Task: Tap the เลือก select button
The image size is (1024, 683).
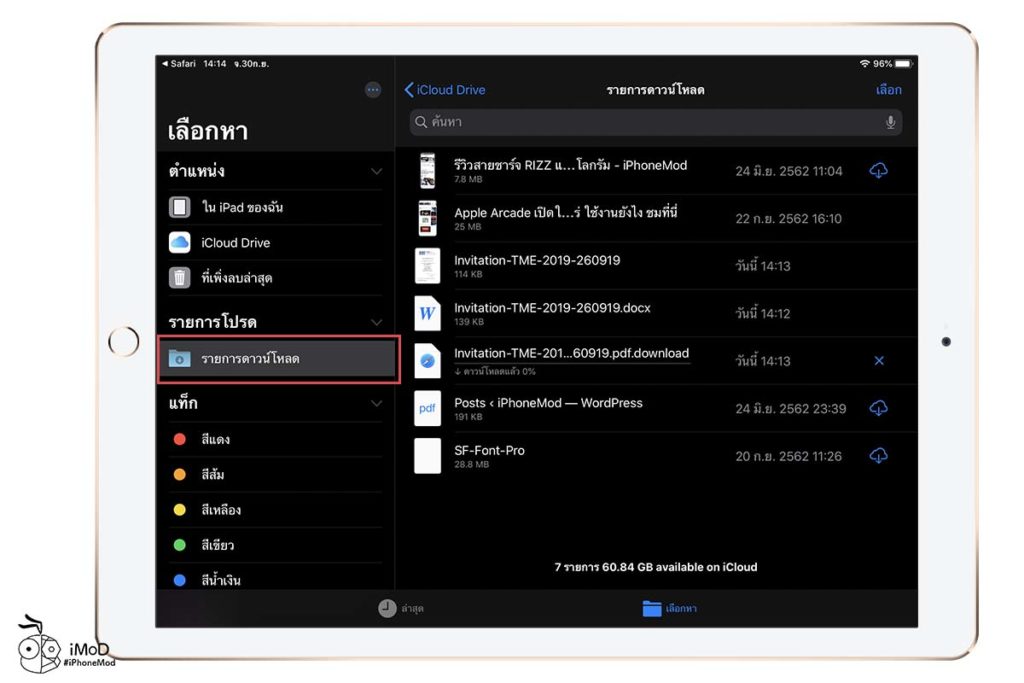Action: (886, 89)
